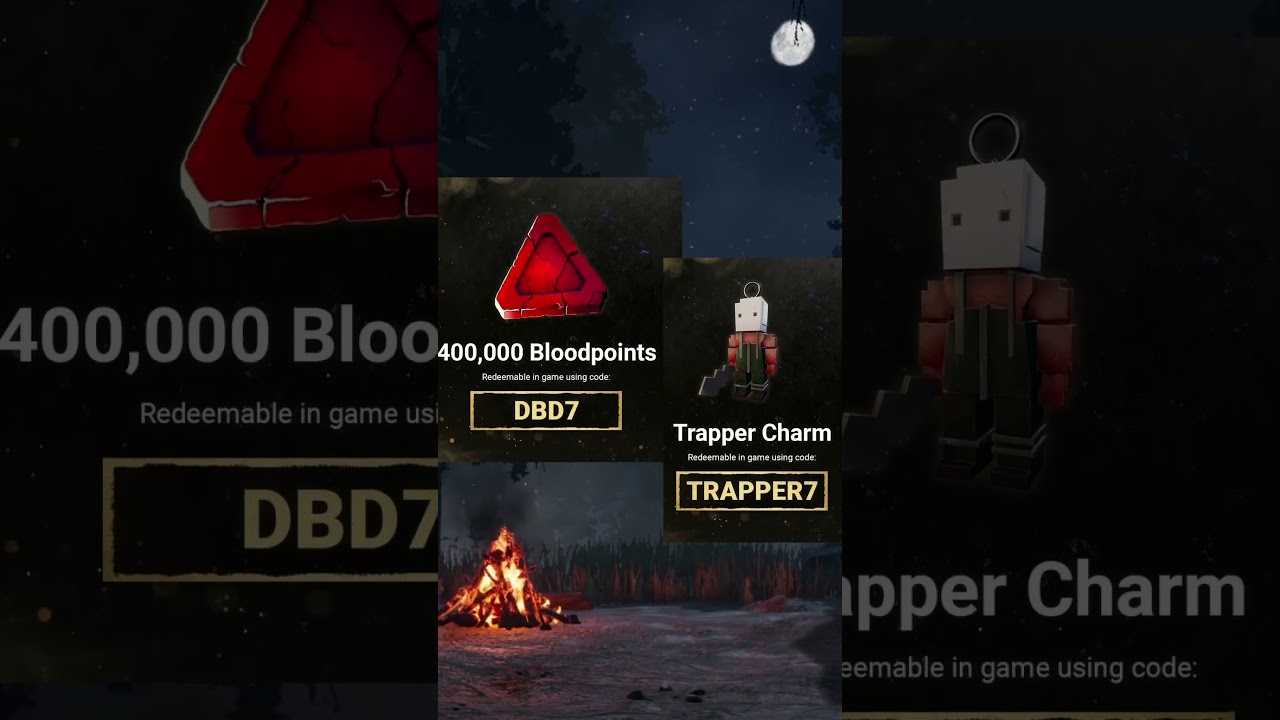Viewport: 1280px width, 720px height.
Task: Click the keyring atop the large blurred charm
Action: (994, 138)
